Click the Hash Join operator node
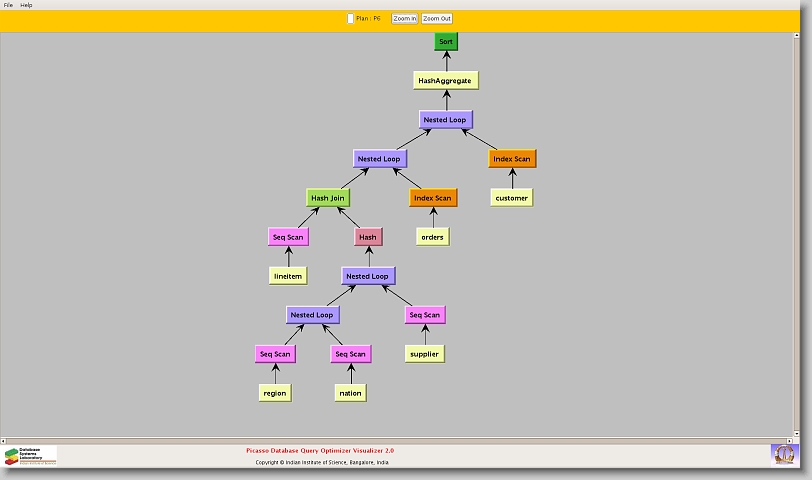The height and width of the screenshot is (480, 812). pyautogui.click(x=328, y=198)
